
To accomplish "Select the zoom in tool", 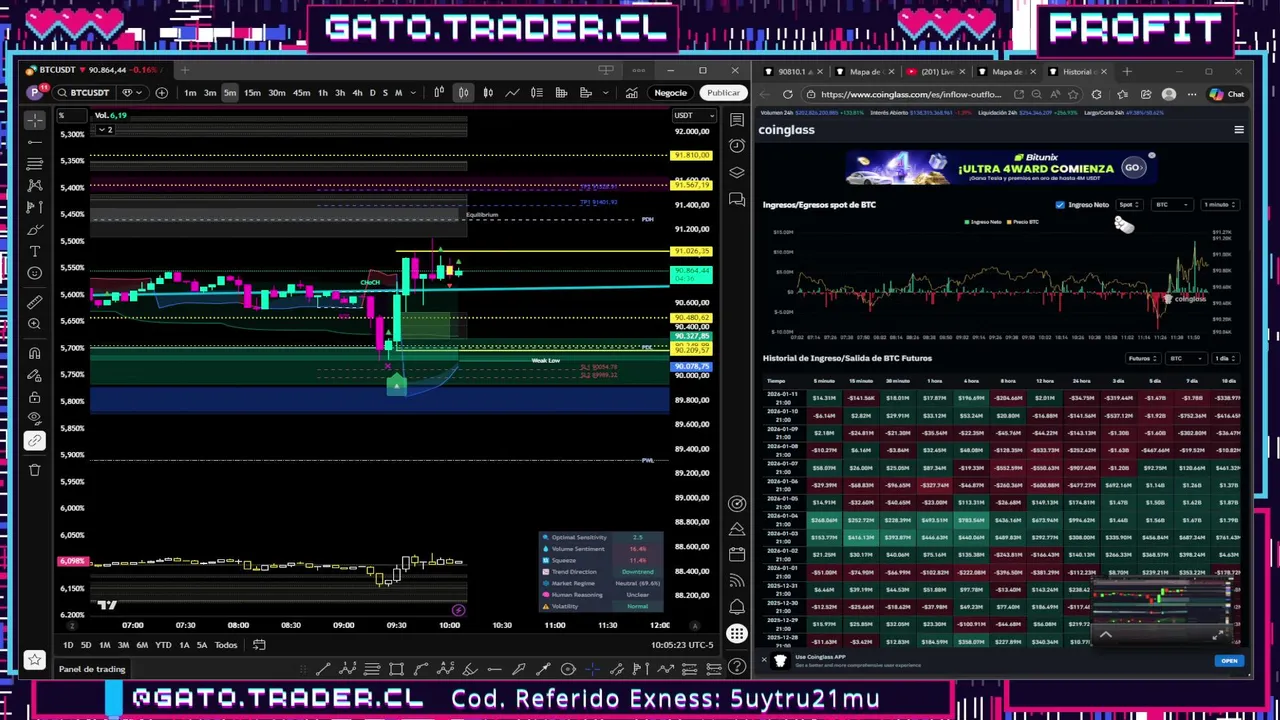I will (35, 324).
